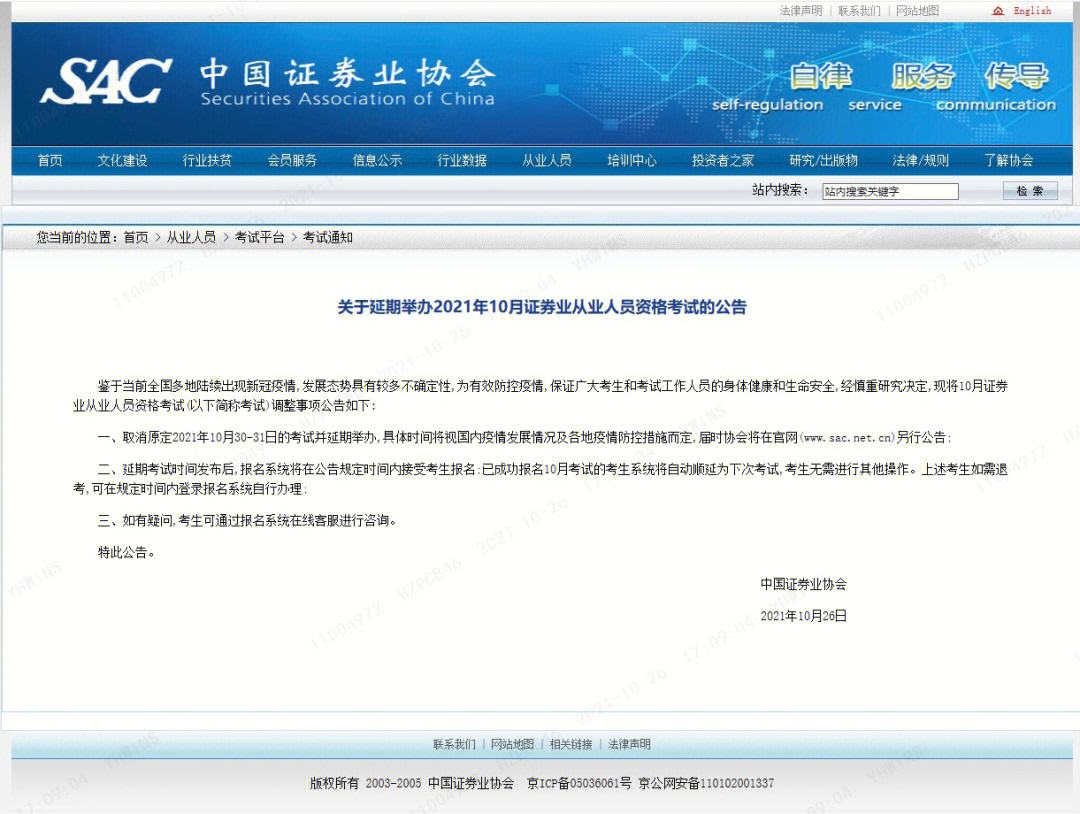Click the SAC logo in the header
The width and height of the screenshot is (1080, 814).
(x=105, y=82)
